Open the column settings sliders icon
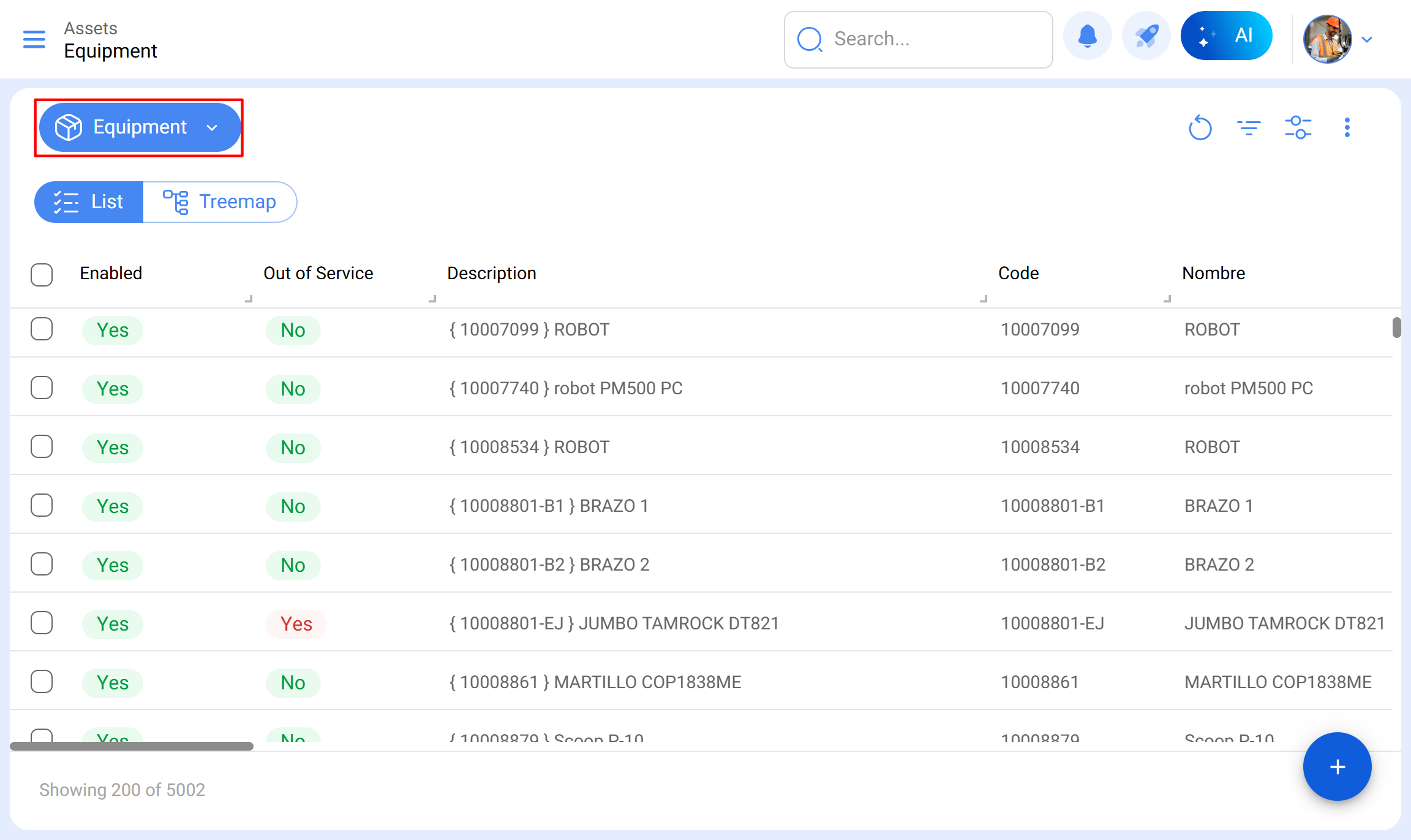 coord(1298,128)
